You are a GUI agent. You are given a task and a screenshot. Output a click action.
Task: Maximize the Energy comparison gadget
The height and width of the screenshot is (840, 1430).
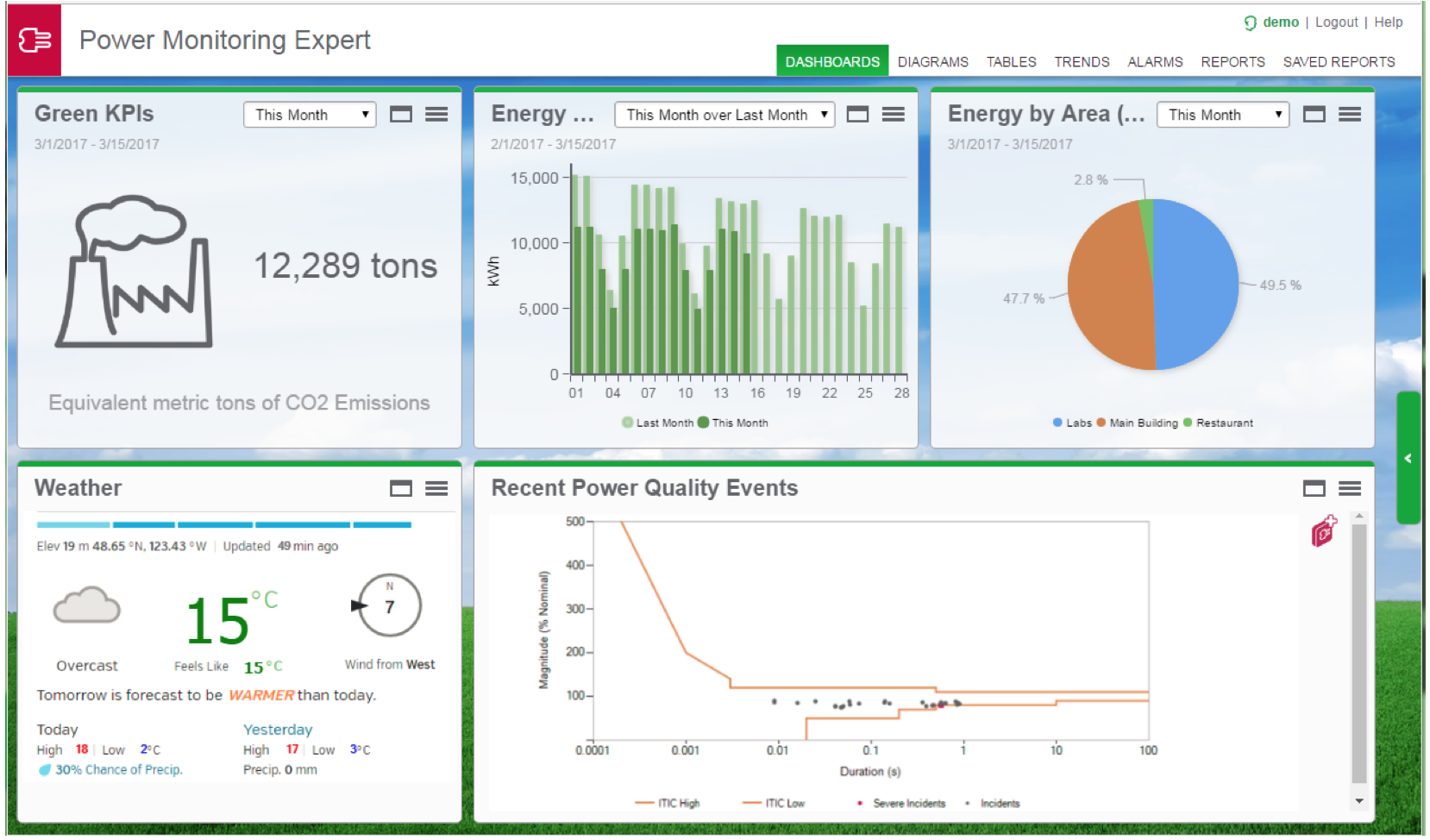click(x=857, y=115)
